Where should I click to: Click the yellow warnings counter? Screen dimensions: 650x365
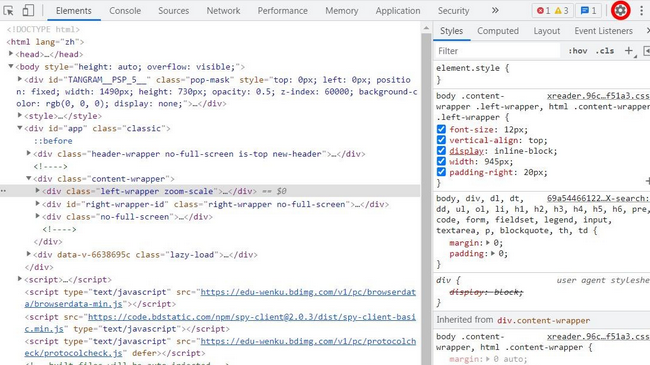click(x=562, y=11)
